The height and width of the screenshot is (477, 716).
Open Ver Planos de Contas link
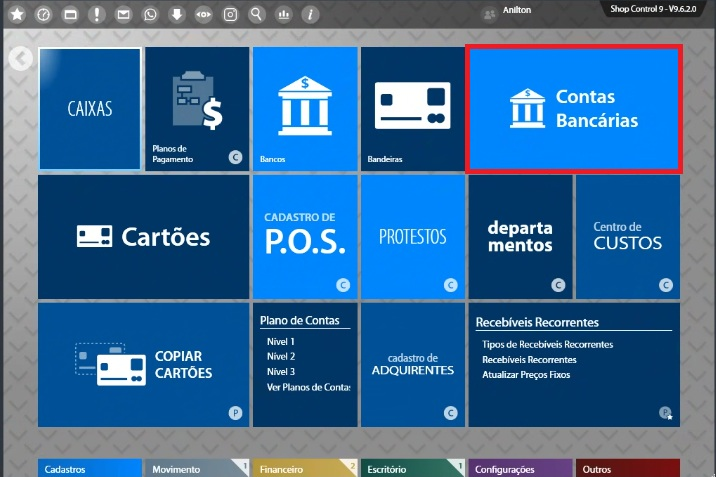309,387
